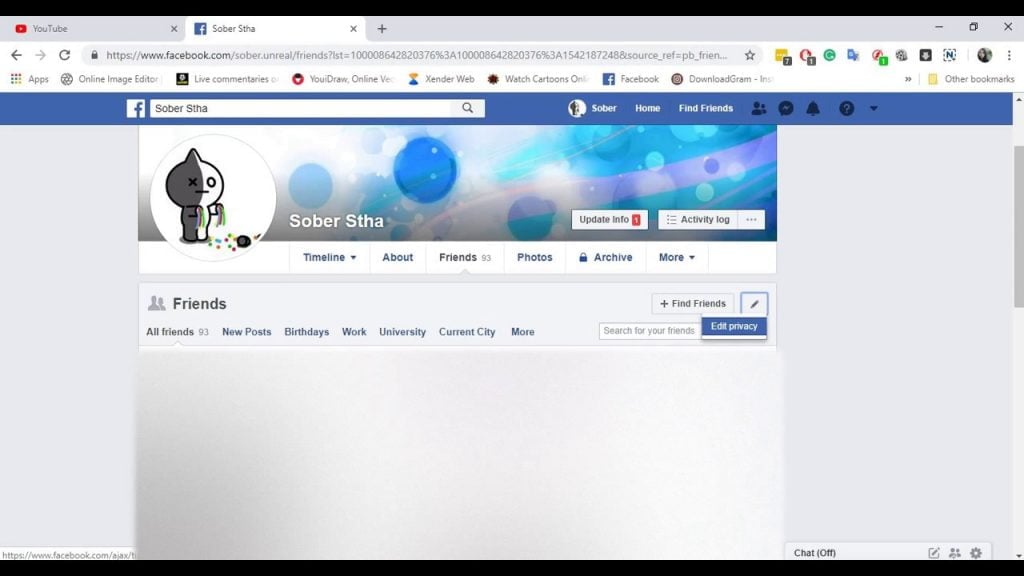Open the About tab
The height and width of the screenshot is (576, 1024).
[x=398, y=257]
